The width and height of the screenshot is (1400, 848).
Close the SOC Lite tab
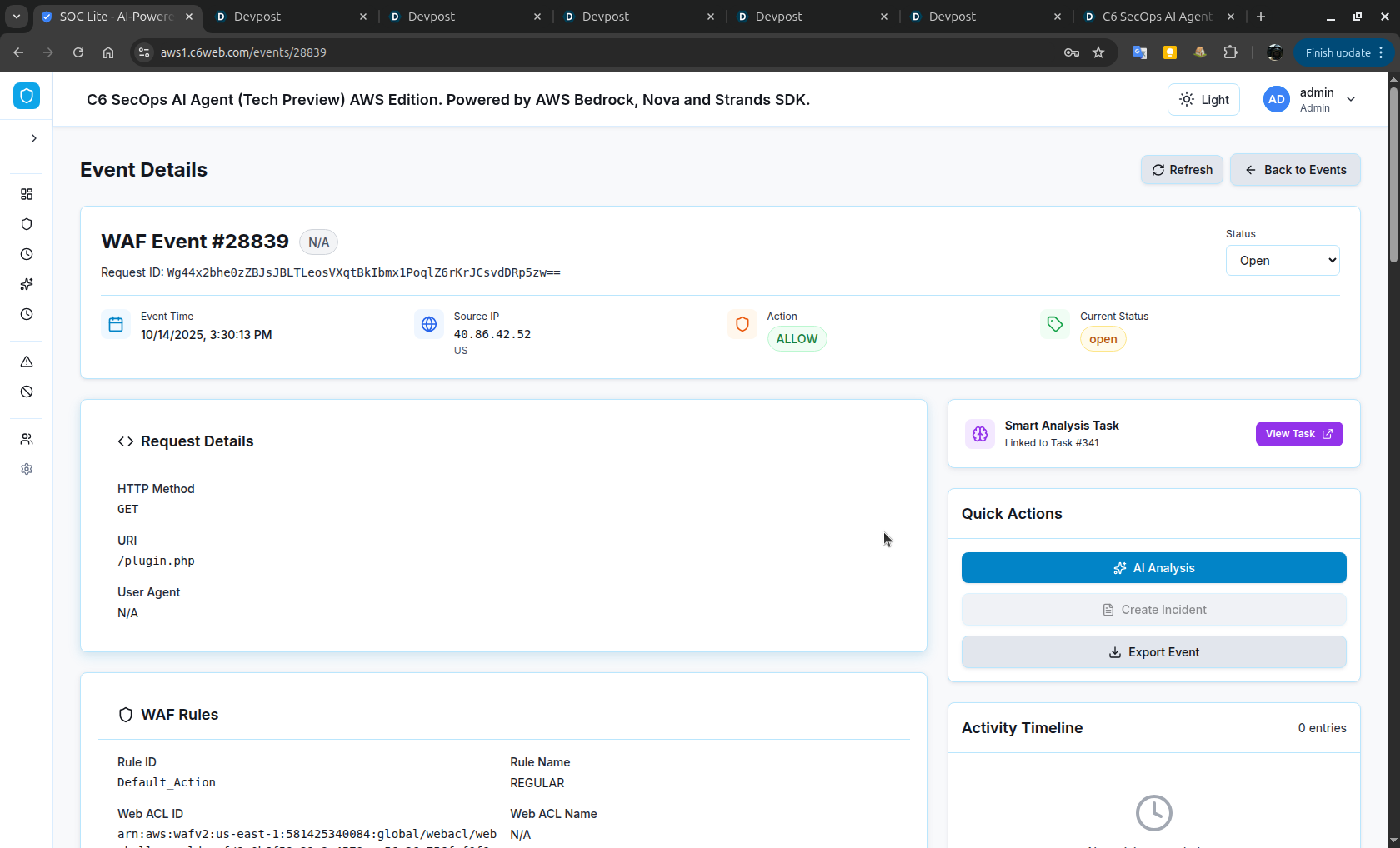[189, 17]
